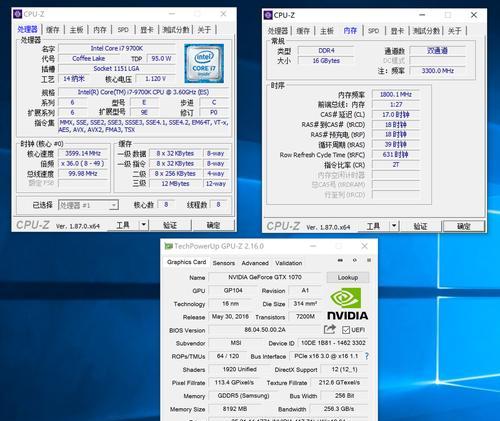
Task: Switch to 内存 tab in left CPU-Z
Action: coord(100,30)
